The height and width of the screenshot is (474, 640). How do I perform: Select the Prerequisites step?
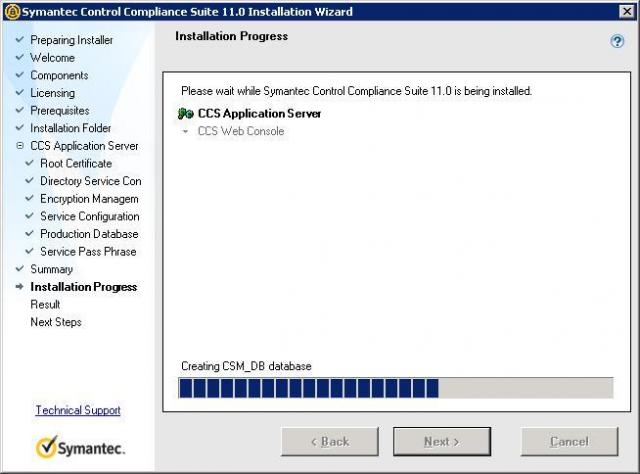click(x=60, y=111)
